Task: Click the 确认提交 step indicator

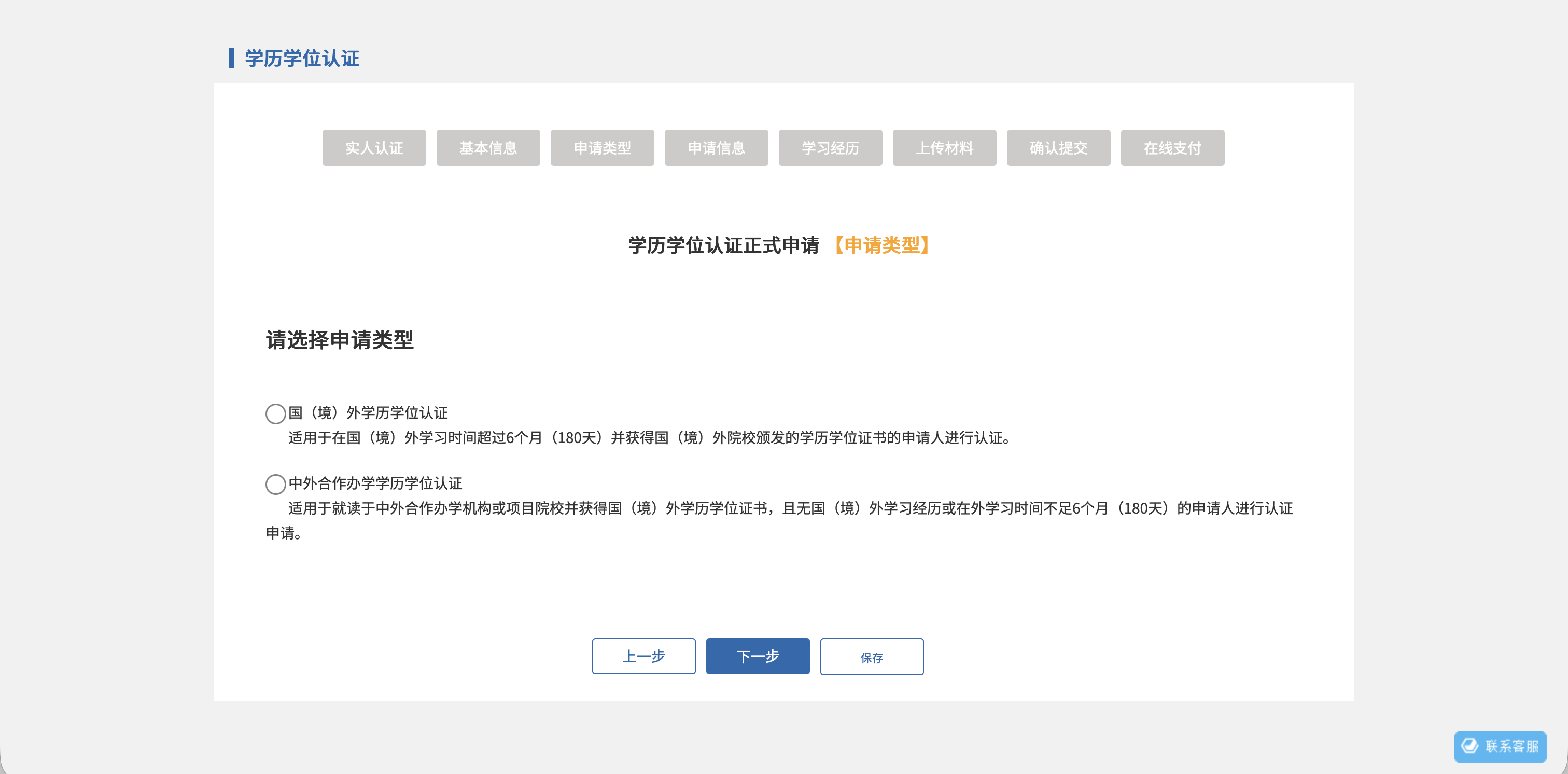Action: coord(1058,148)
